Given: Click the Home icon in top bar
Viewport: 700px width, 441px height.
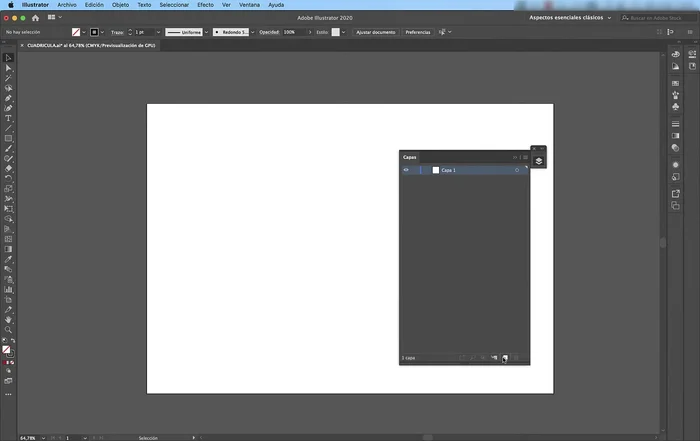Looking at the screenshot, I should point(50,17).
